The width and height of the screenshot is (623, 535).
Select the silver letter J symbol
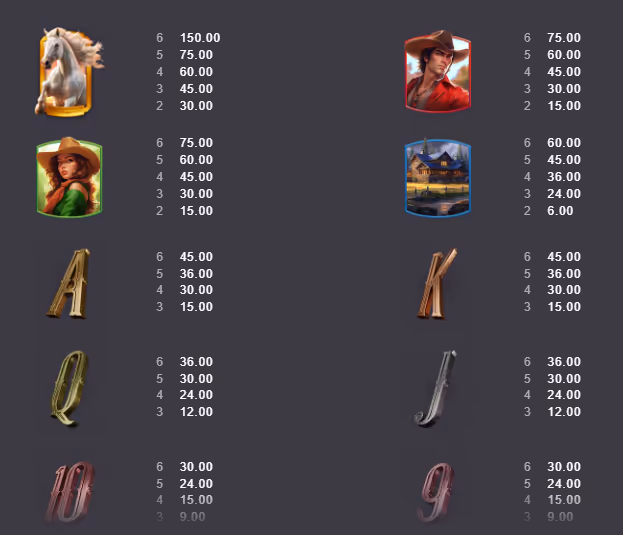(x=435, y=388)
